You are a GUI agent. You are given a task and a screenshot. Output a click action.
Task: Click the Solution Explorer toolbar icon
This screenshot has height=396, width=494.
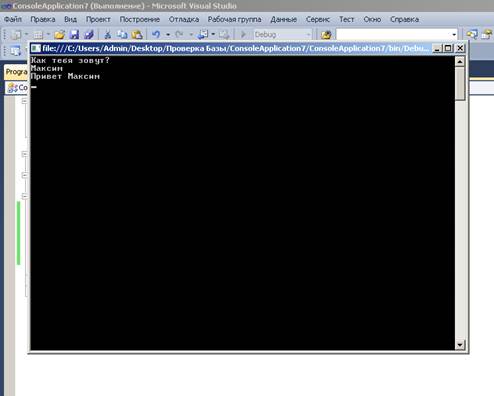coord(472,34)
